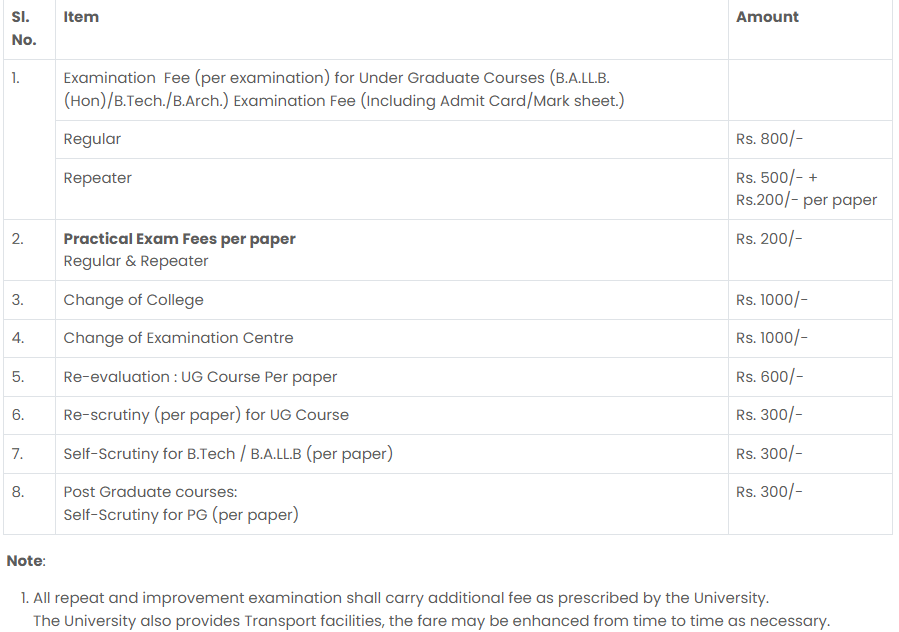Click "Re-scrutiny (per paper) for UG Course"
This screenshot has width=899, height=632.
(x=206, y=415)
